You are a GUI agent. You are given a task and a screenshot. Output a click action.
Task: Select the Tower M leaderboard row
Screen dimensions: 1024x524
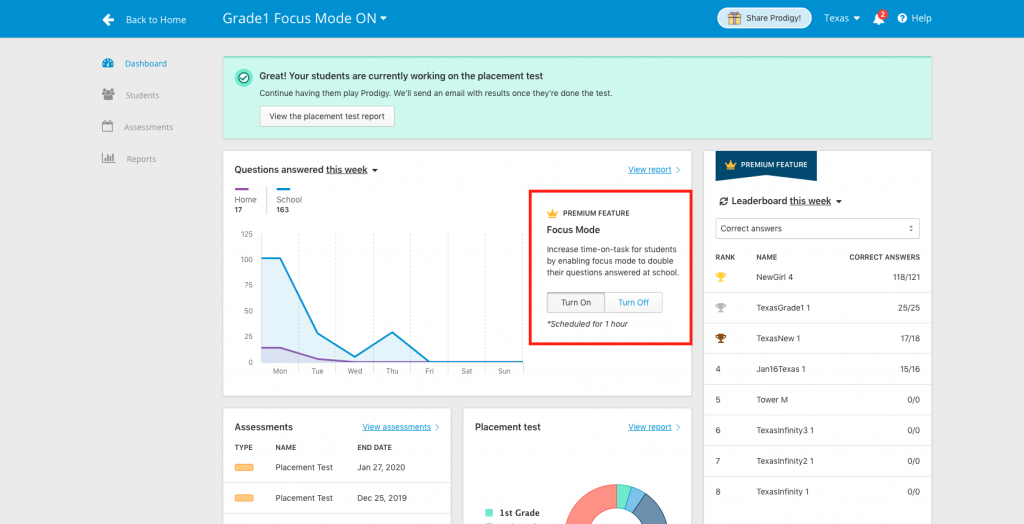coord(818,400)
